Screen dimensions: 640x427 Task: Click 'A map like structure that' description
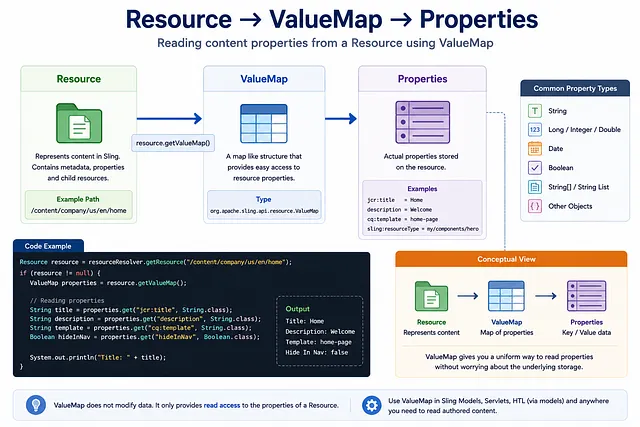264,156
